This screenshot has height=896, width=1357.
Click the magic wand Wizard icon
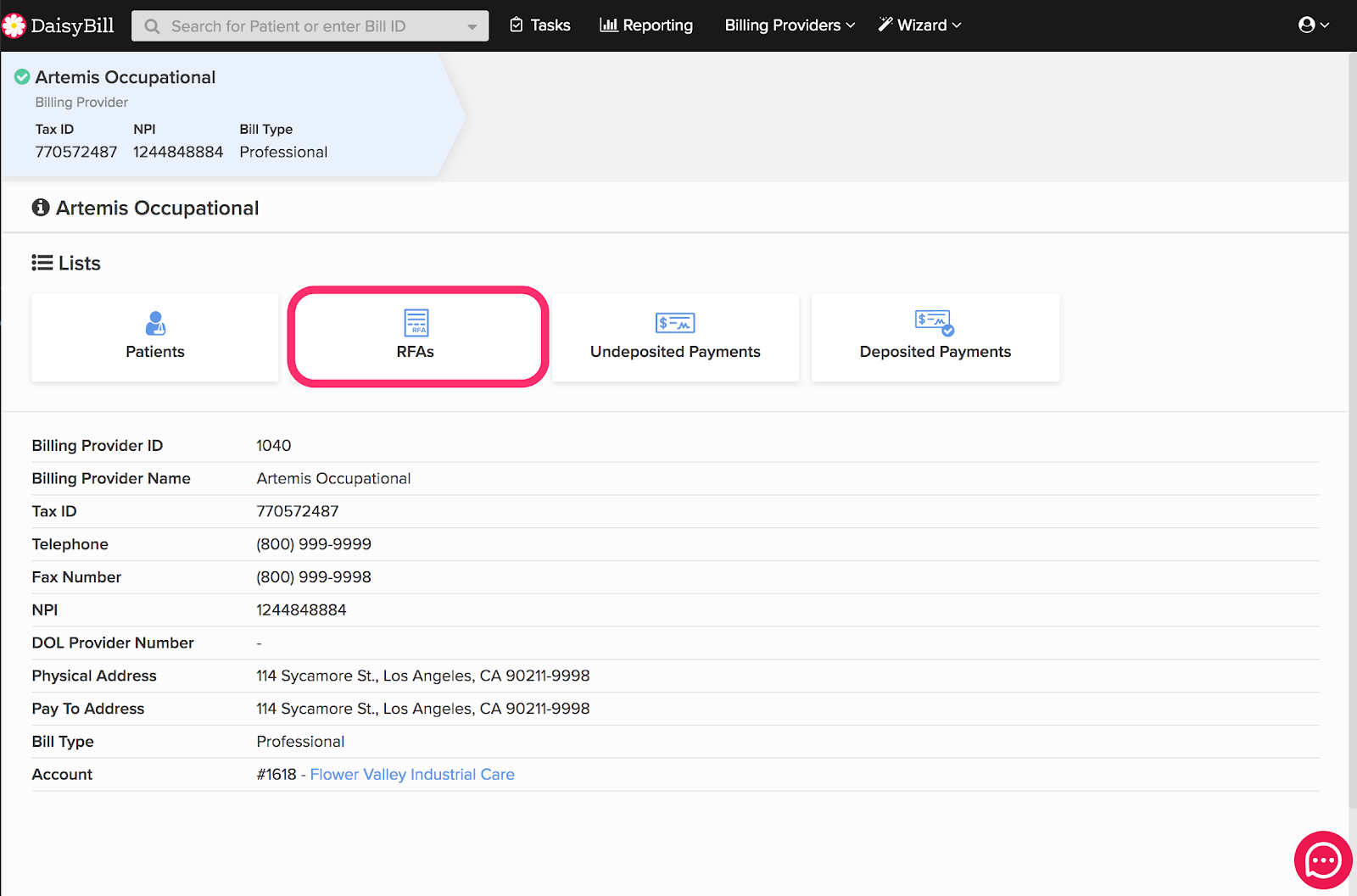(x=885, y=25)
